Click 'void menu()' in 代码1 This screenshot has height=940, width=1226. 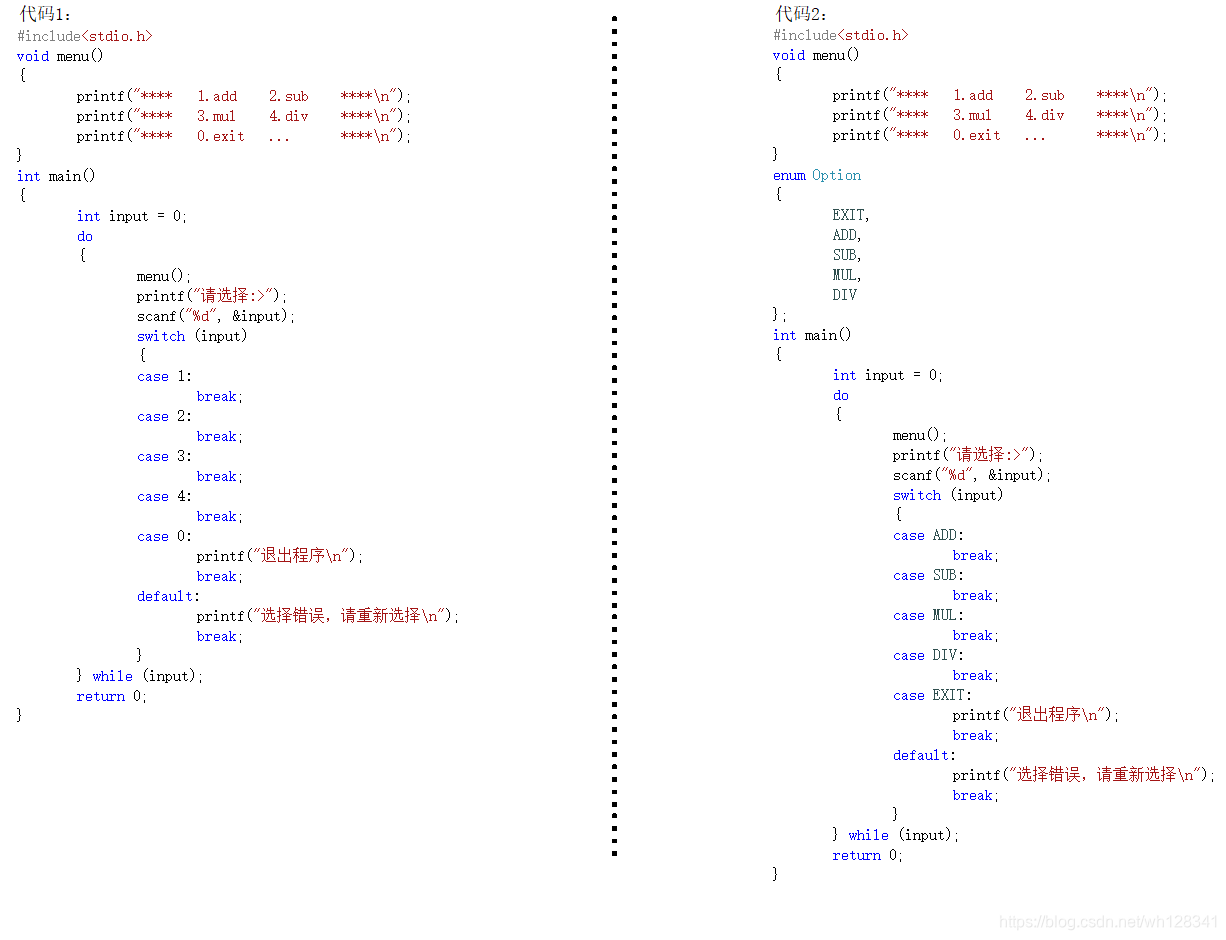[x=60, y=56]
